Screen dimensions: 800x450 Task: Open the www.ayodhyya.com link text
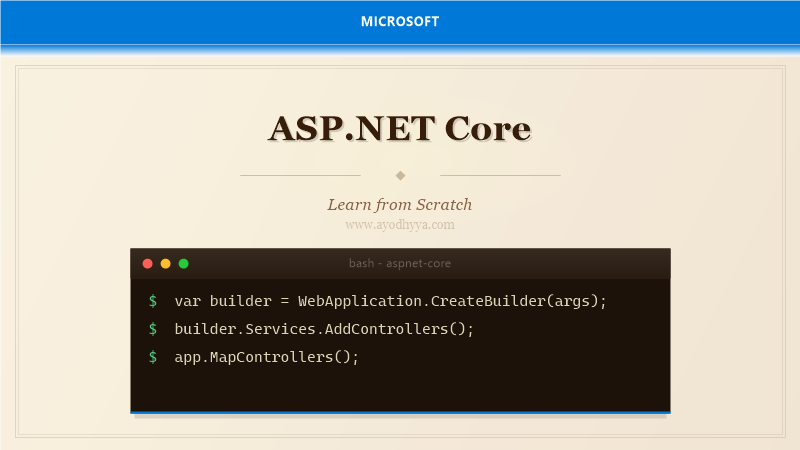400,225
